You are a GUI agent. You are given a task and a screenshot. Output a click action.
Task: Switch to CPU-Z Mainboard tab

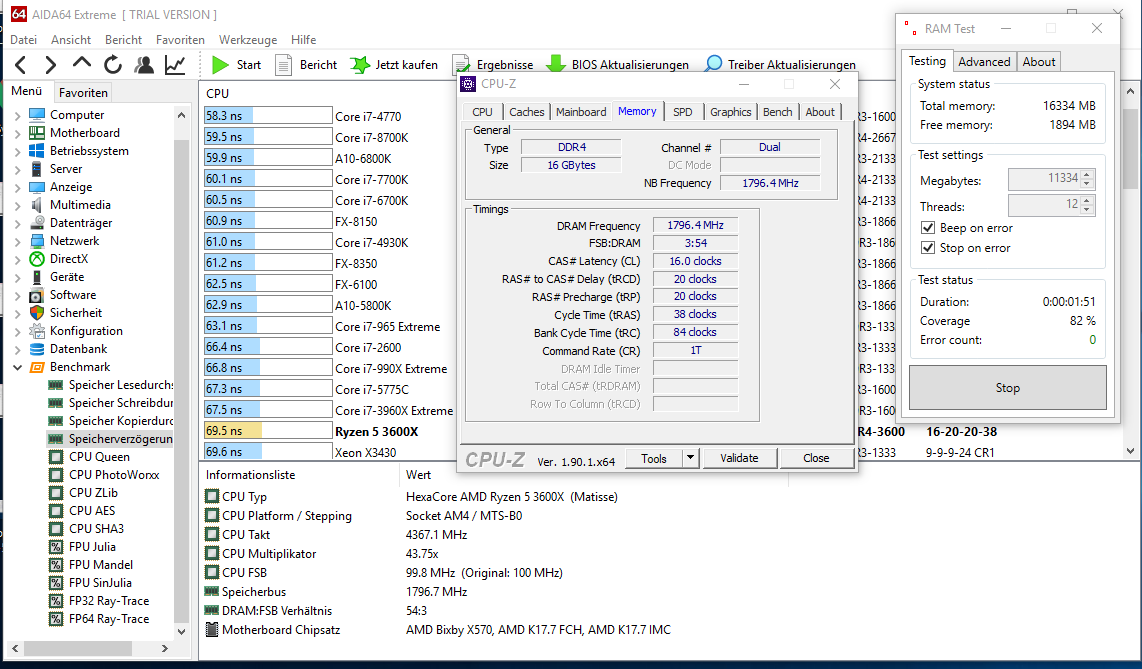coord(581,111)
